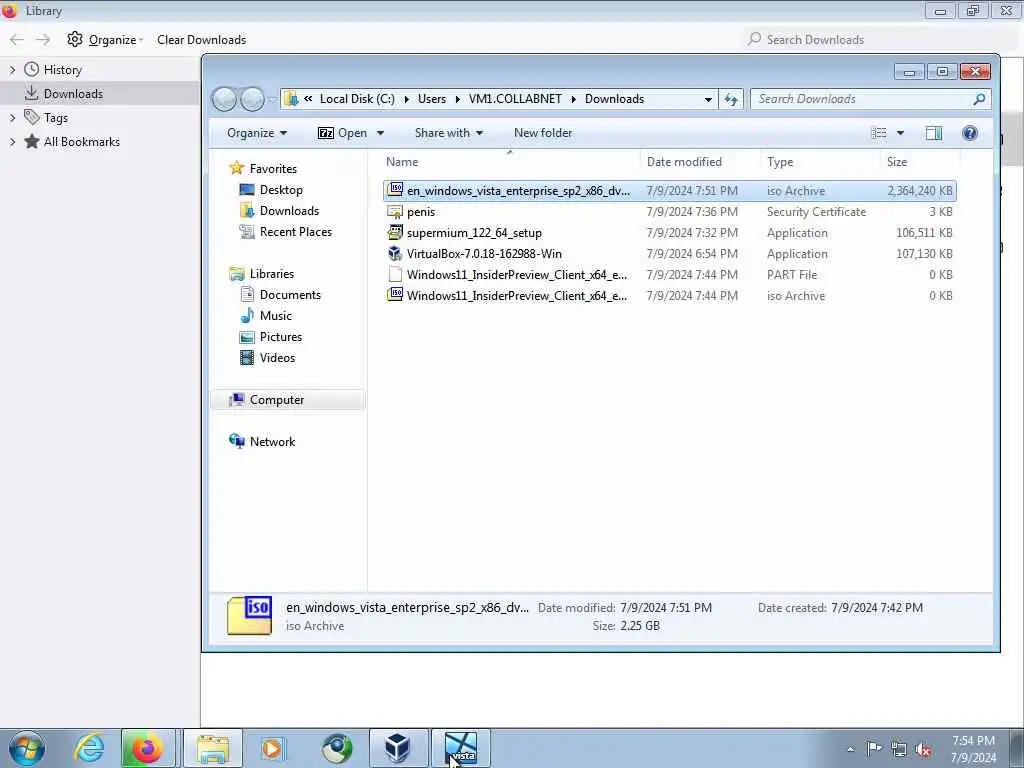Select Downloads under Favorites in Explorer
Image resolution: width=1024 pixels, height=768 pixels.
[289, 211]
